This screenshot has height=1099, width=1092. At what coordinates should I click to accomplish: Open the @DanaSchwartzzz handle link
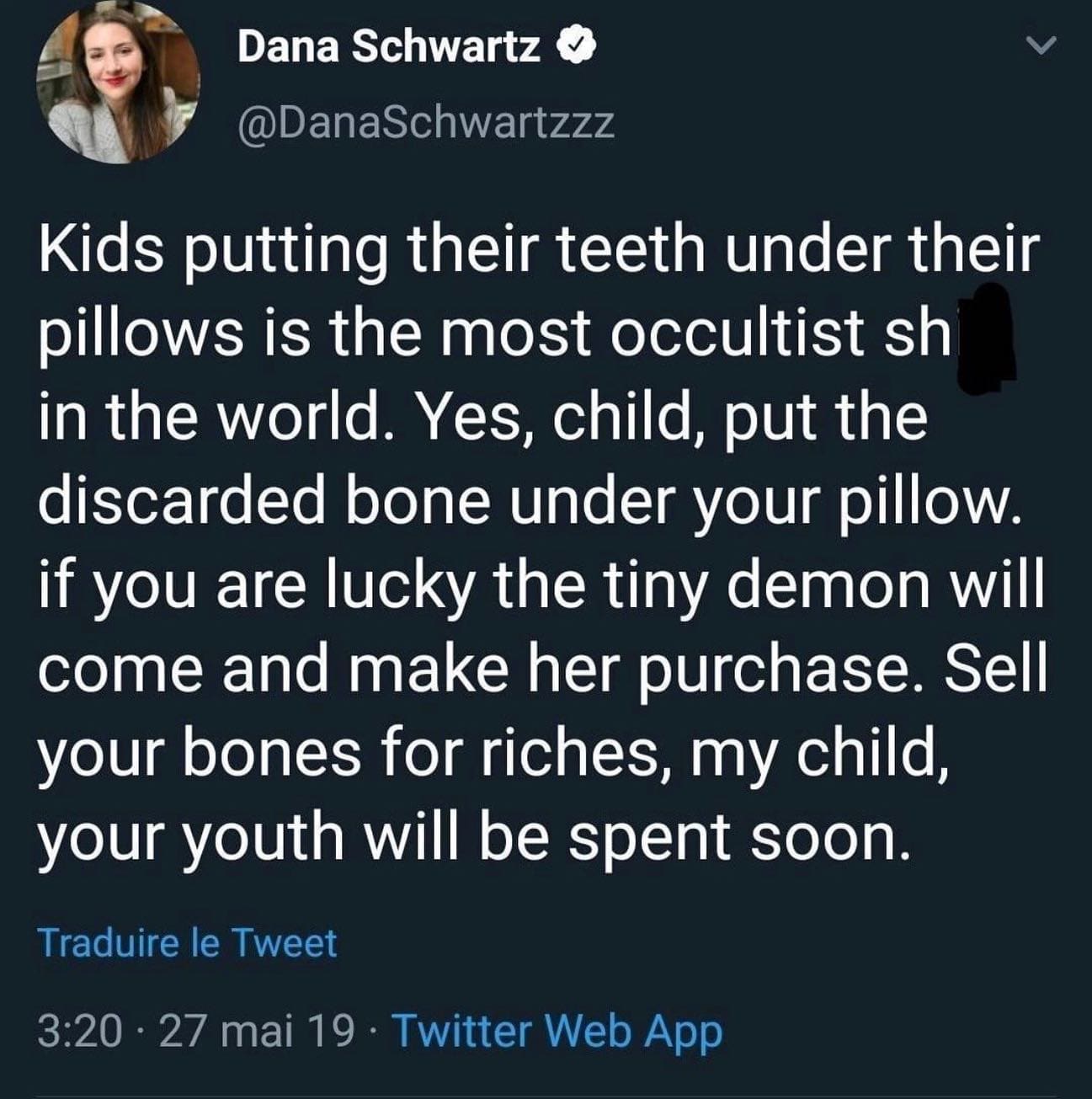pyautogui.click(x=427, y=123)
